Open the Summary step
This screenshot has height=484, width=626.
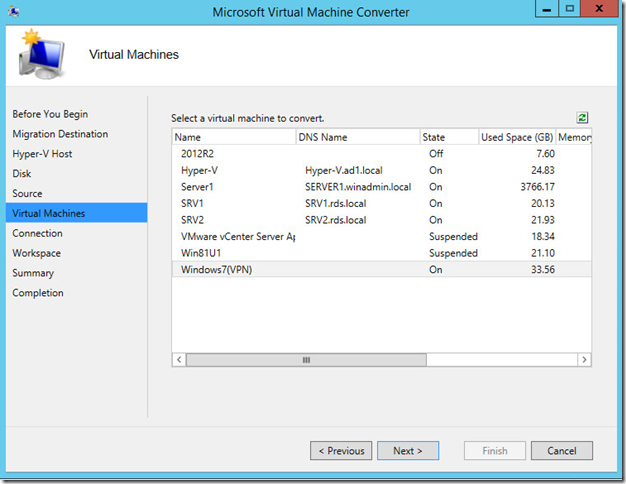33,273
